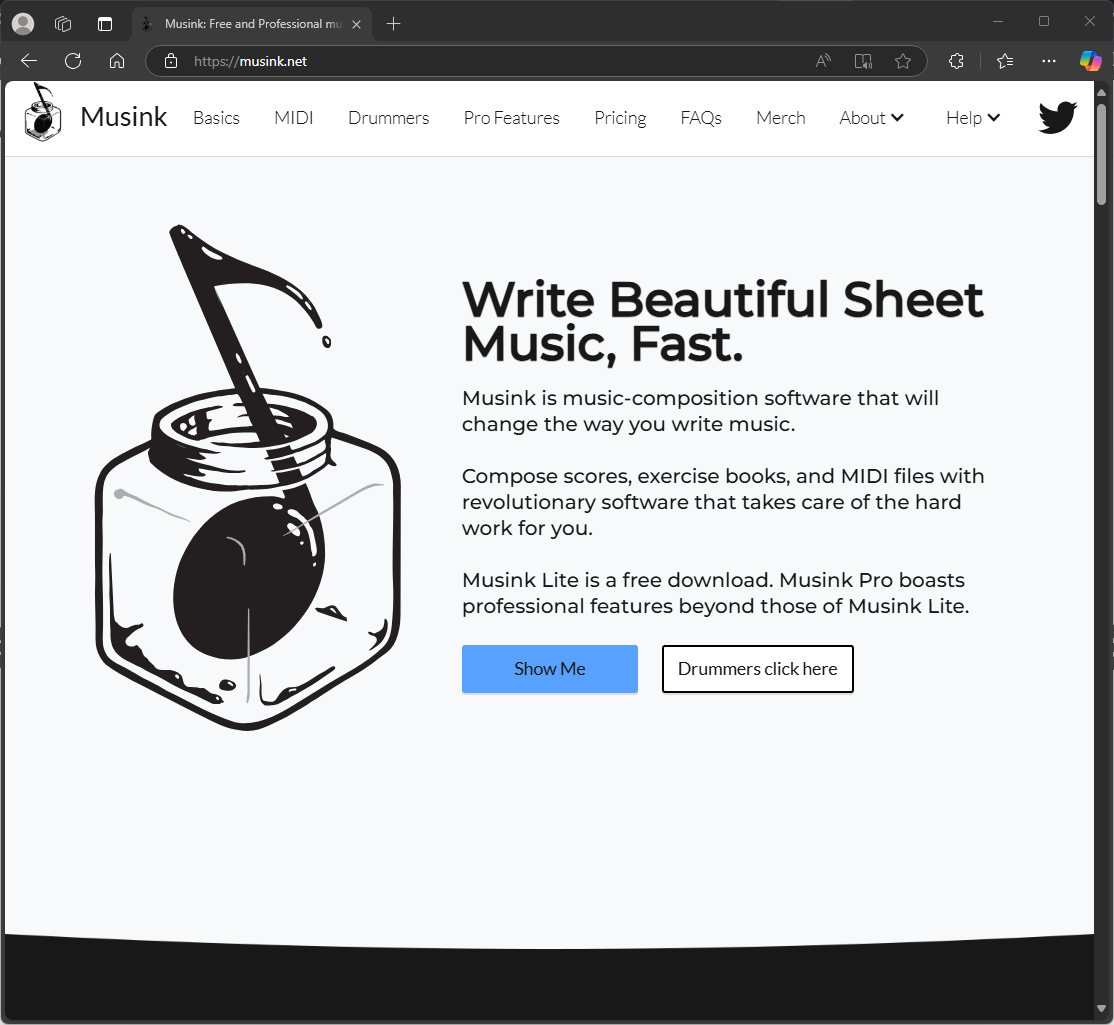The image size is (1114, 1025).
Task: Open the Pro Features nav link
Action: coord(511,118)
